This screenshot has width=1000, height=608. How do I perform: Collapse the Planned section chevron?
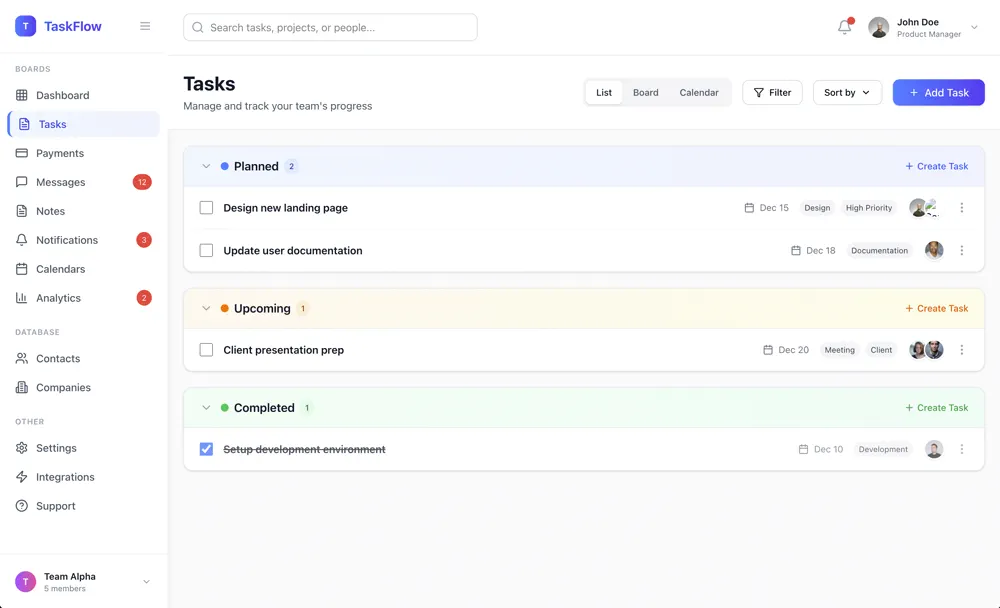pyautogui.click(x=206, y=167)
